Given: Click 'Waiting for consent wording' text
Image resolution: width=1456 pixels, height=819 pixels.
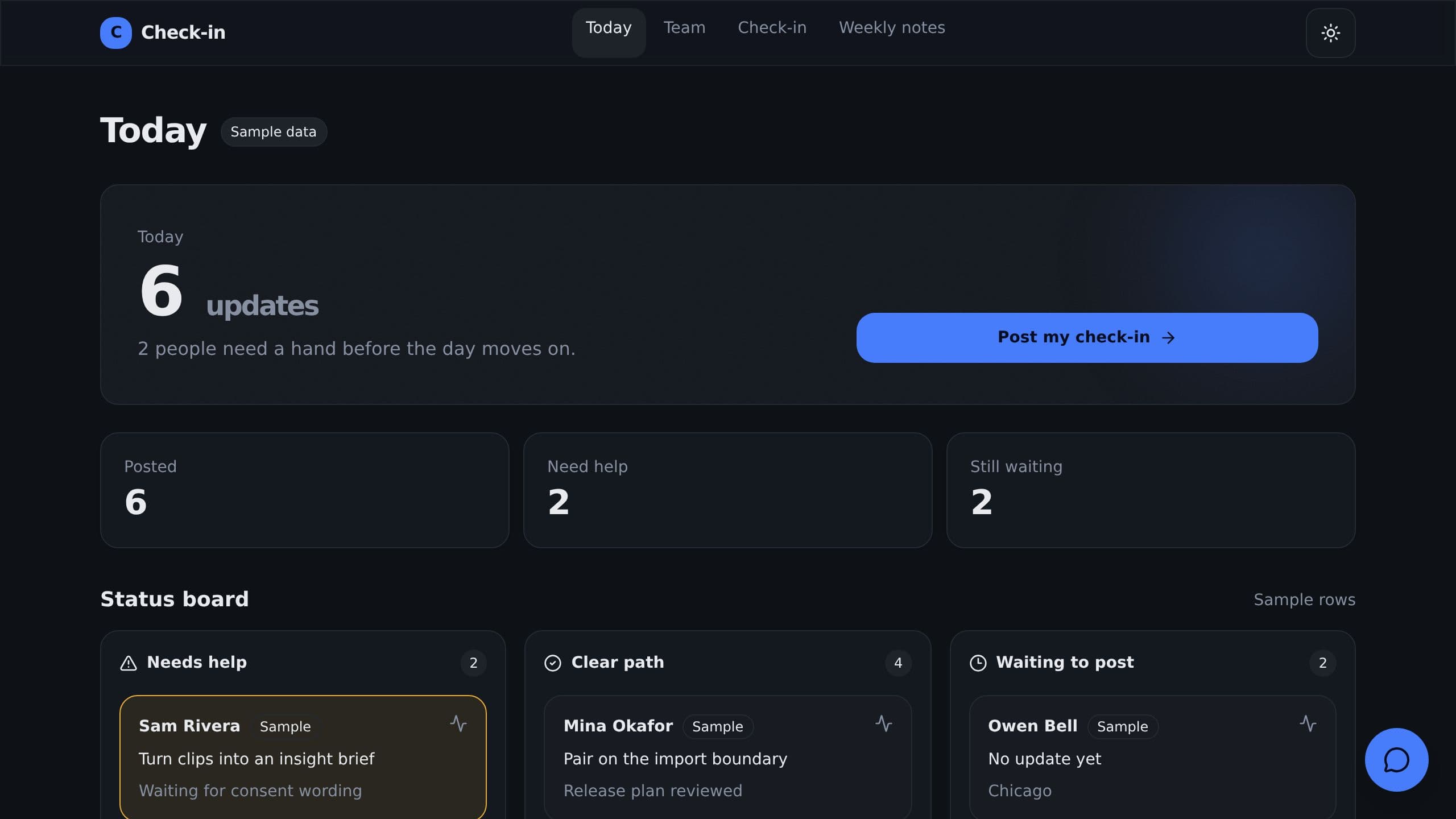Looking at the screenshot, I should click(x=250, y=791).
